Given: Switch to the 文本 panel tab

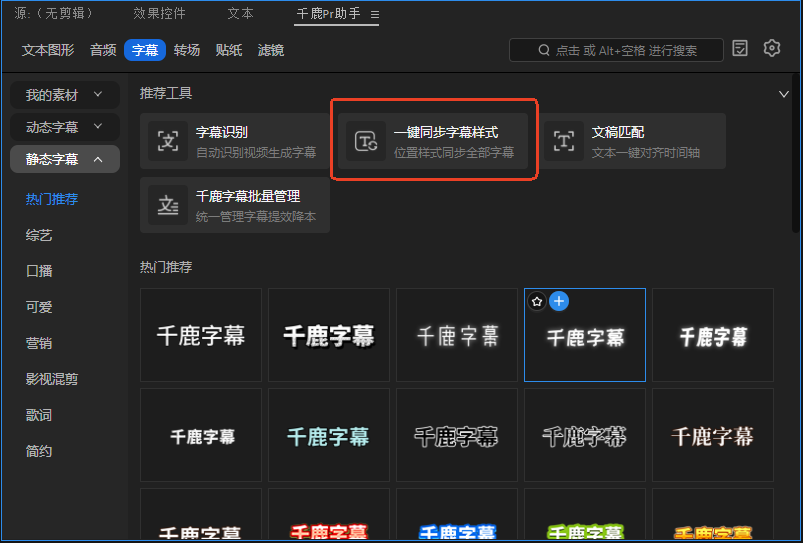Looking at the screenshot, I should pos(241,13).
